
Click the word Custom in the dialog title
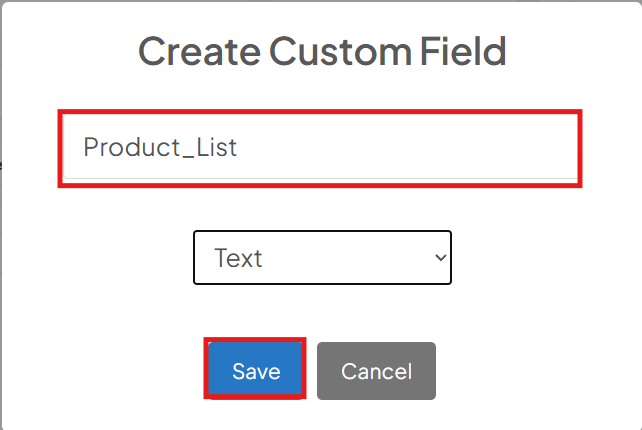click(341, 52)
